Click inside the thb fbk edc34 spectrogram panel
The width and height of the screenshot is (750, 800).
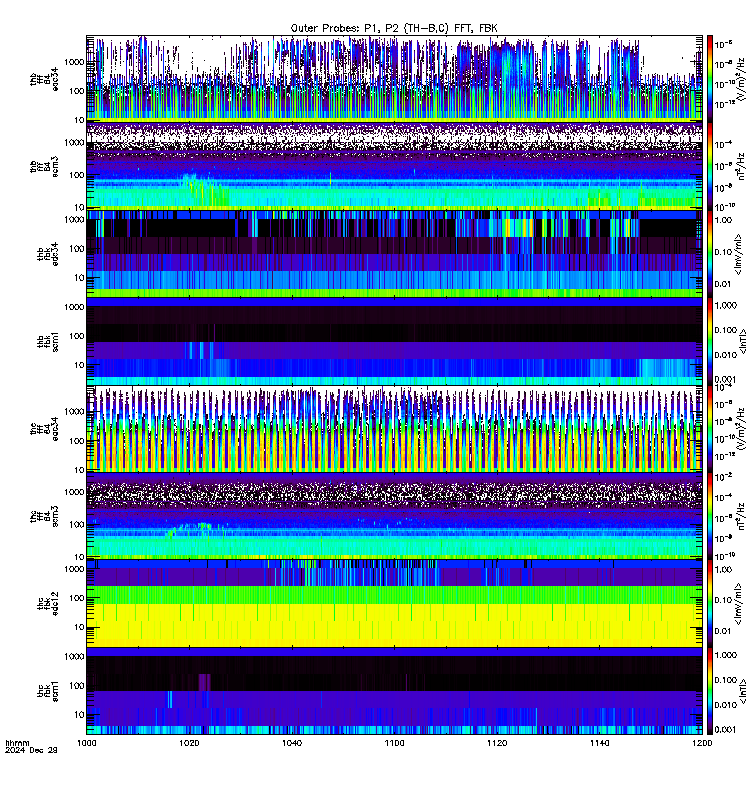point(394,254)
